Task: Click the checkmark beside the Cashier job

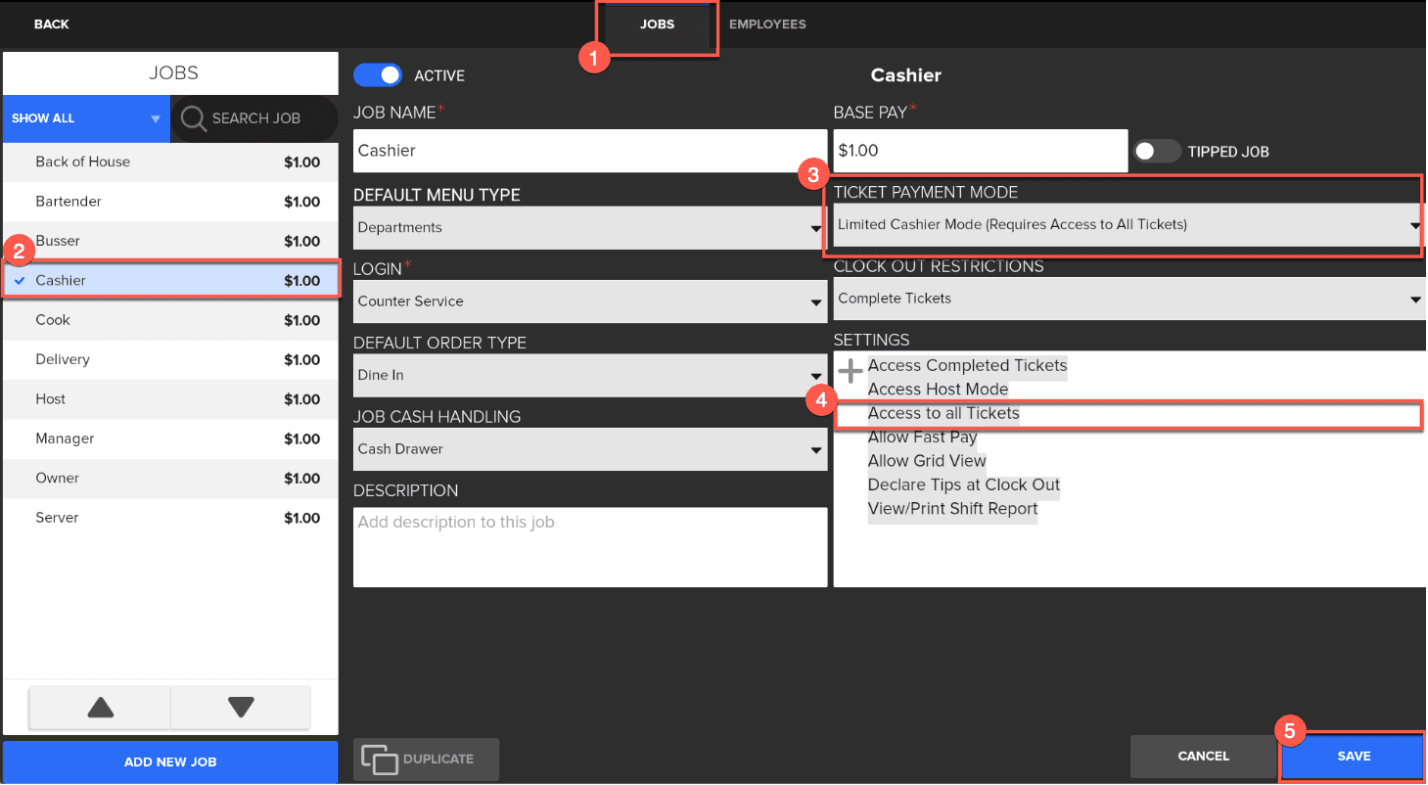Action: (22, 280)
